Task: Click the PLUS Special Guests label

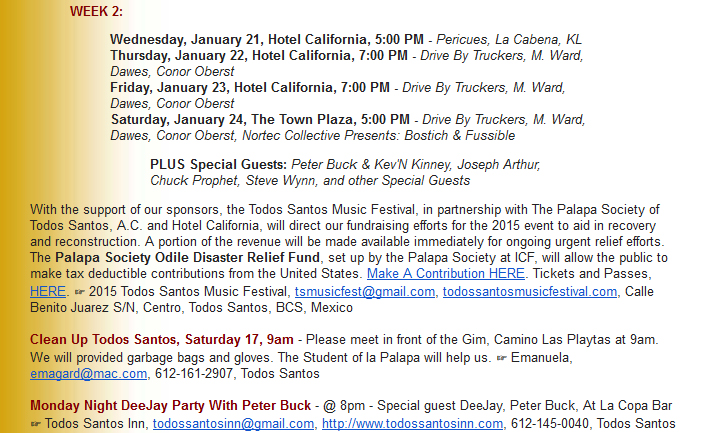Action: (x=218, y=164)
